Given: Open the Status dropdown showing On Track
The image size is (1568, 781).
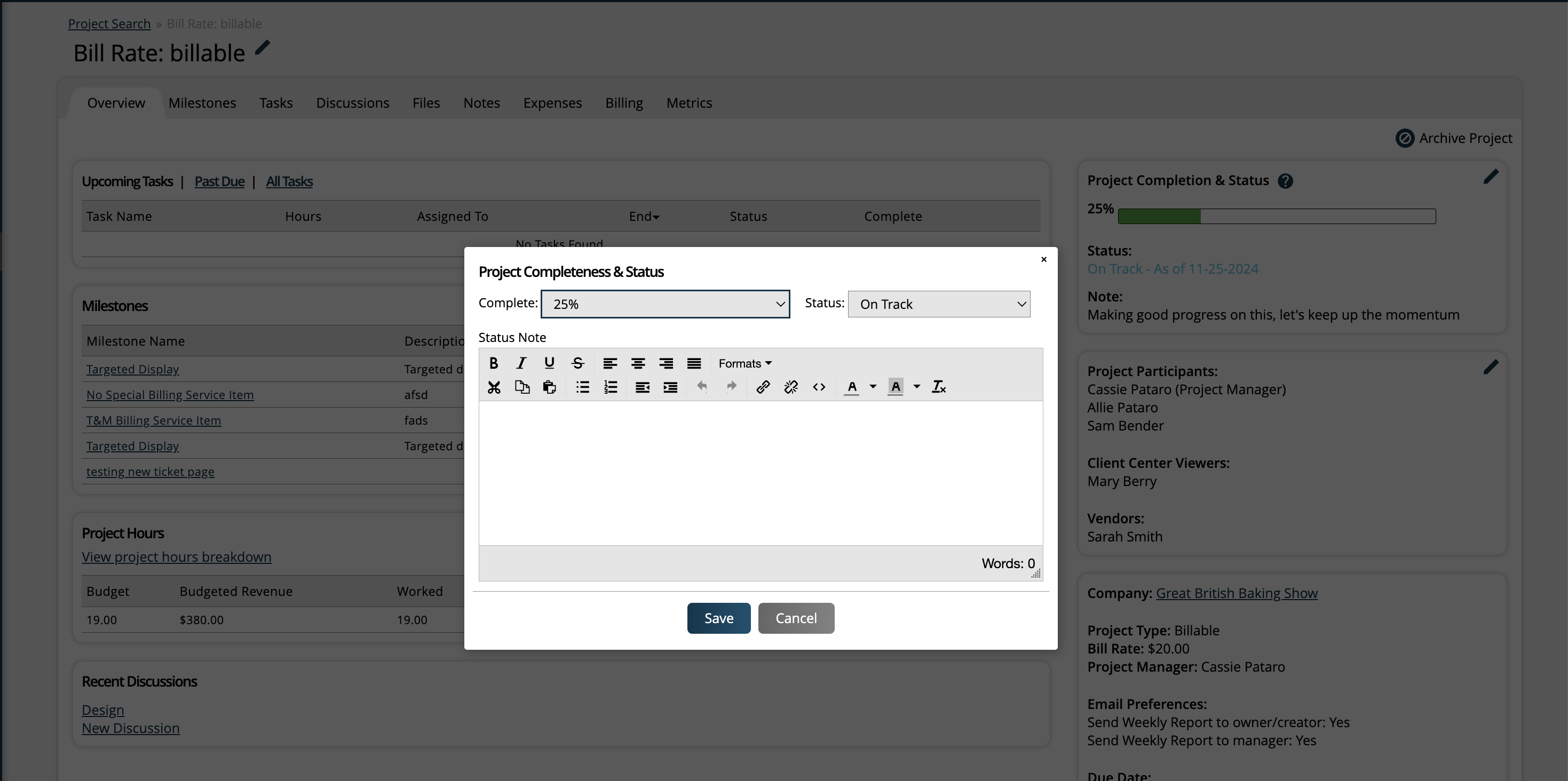Looking at the screenshot, I should [x=939, y=304].
